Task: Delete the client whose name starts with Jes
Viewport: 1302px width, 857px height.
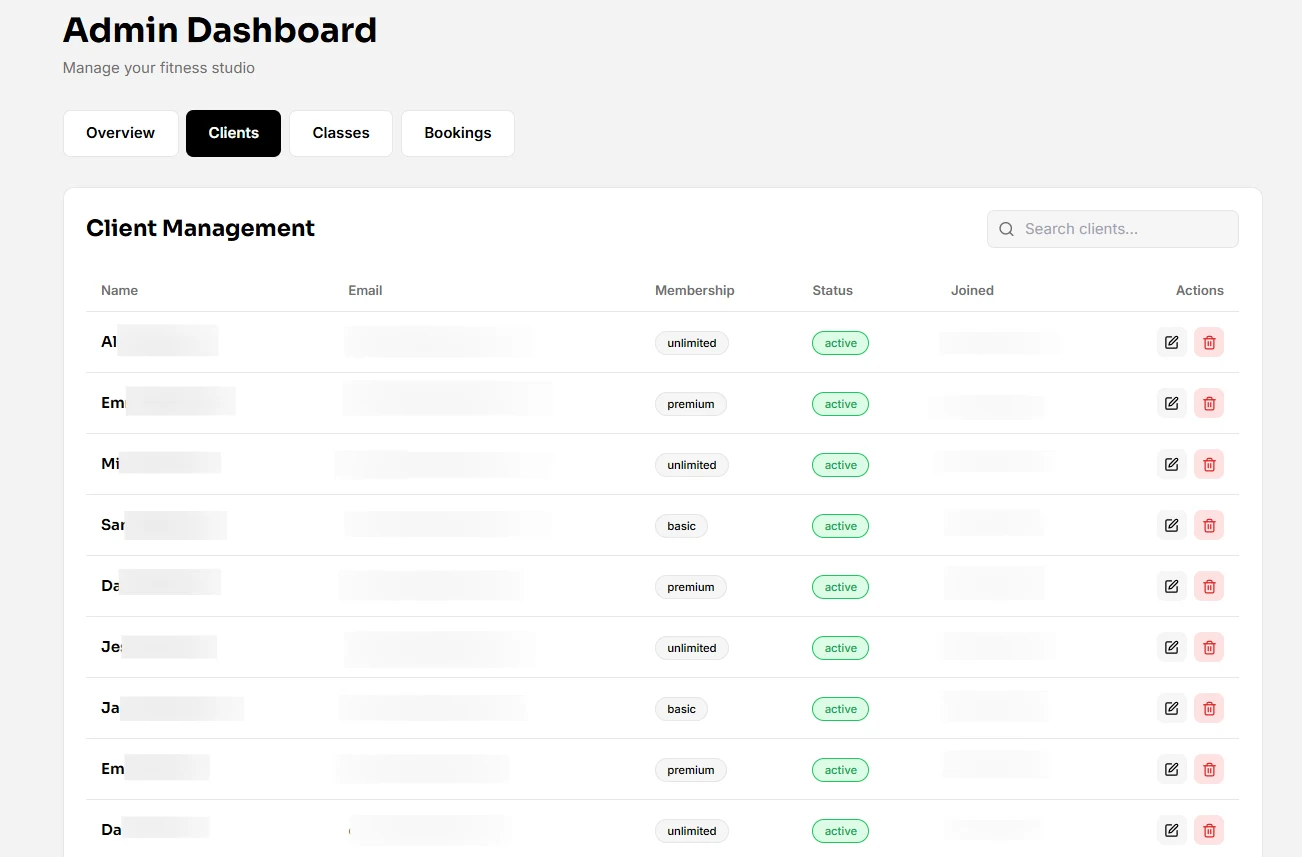Action: [1209, 647]
